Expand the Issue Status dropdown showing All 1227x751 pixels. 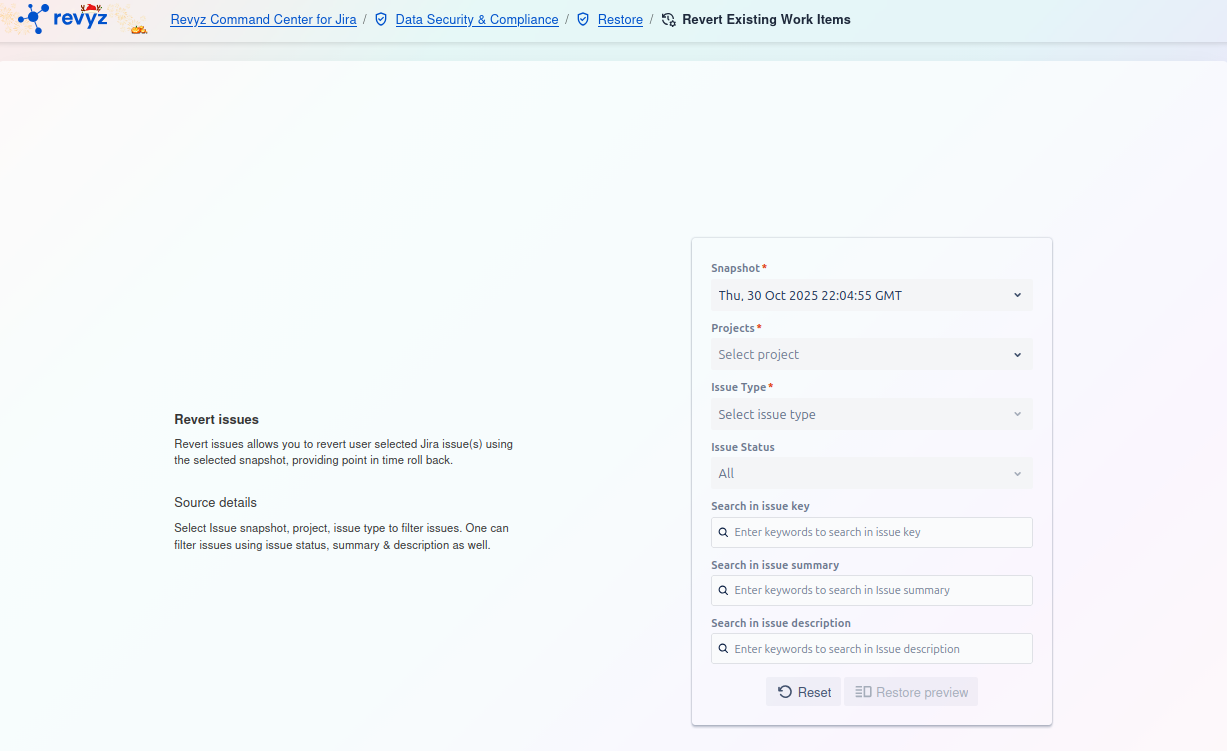[871, 473]
